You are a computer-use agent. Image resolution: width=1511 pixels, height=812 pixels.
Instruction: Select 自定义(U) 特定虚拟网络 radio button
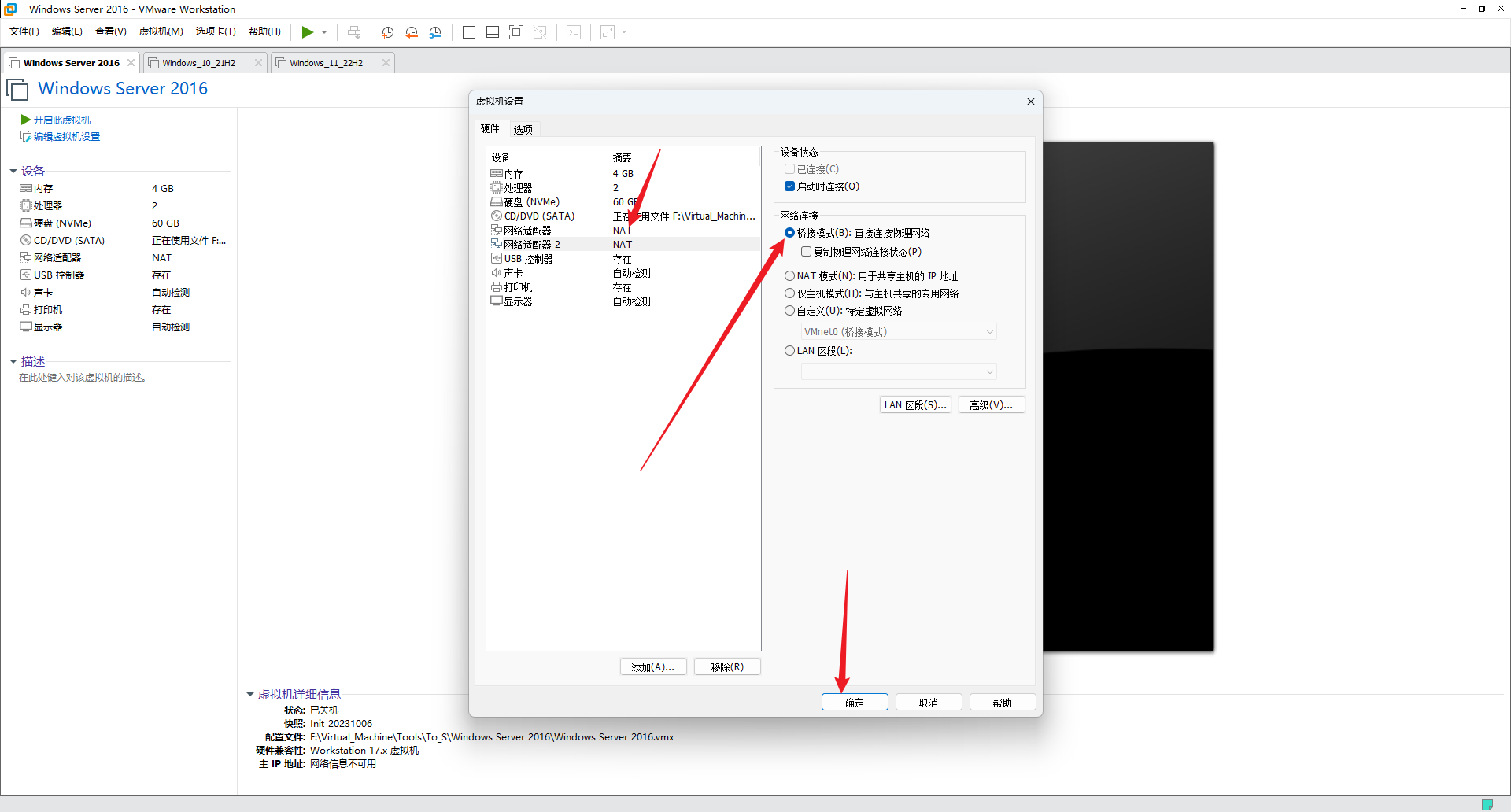click(789, 311)
